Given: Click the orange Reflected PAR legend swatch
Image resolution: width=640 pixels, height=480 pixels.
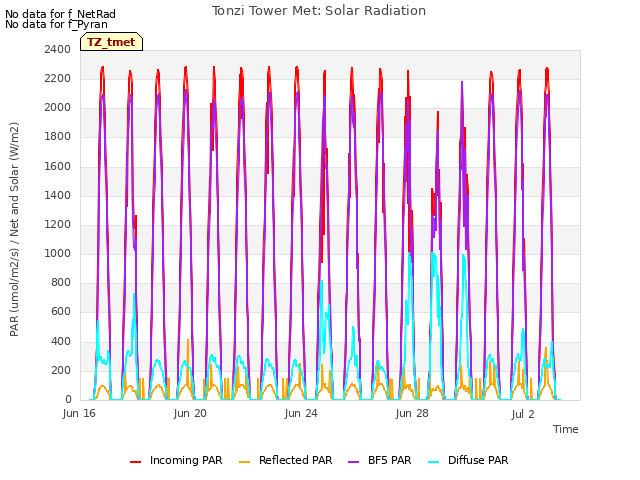Looking at the screenshot, I should (244, 462).
